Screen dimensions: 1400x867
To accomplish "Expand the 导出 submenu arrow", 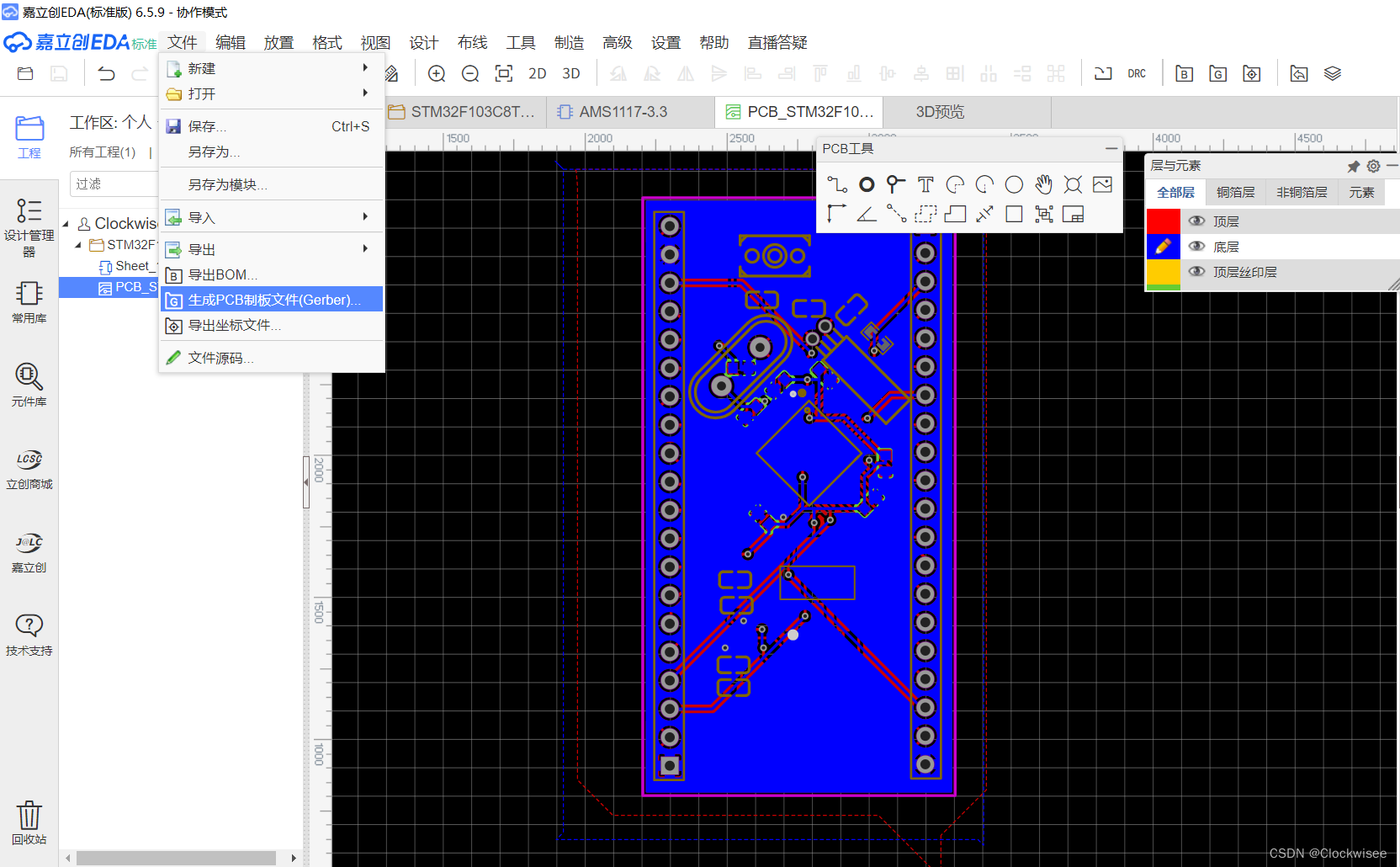I will (x=365, y=248).
